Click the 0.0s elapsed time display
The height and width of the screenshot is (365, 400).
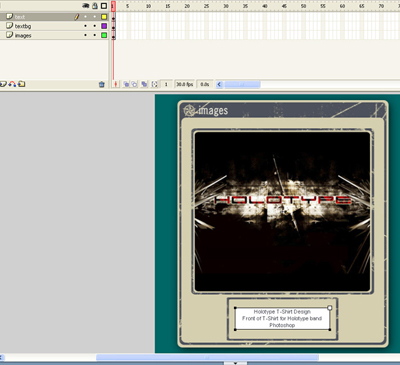tap(205, 84)
